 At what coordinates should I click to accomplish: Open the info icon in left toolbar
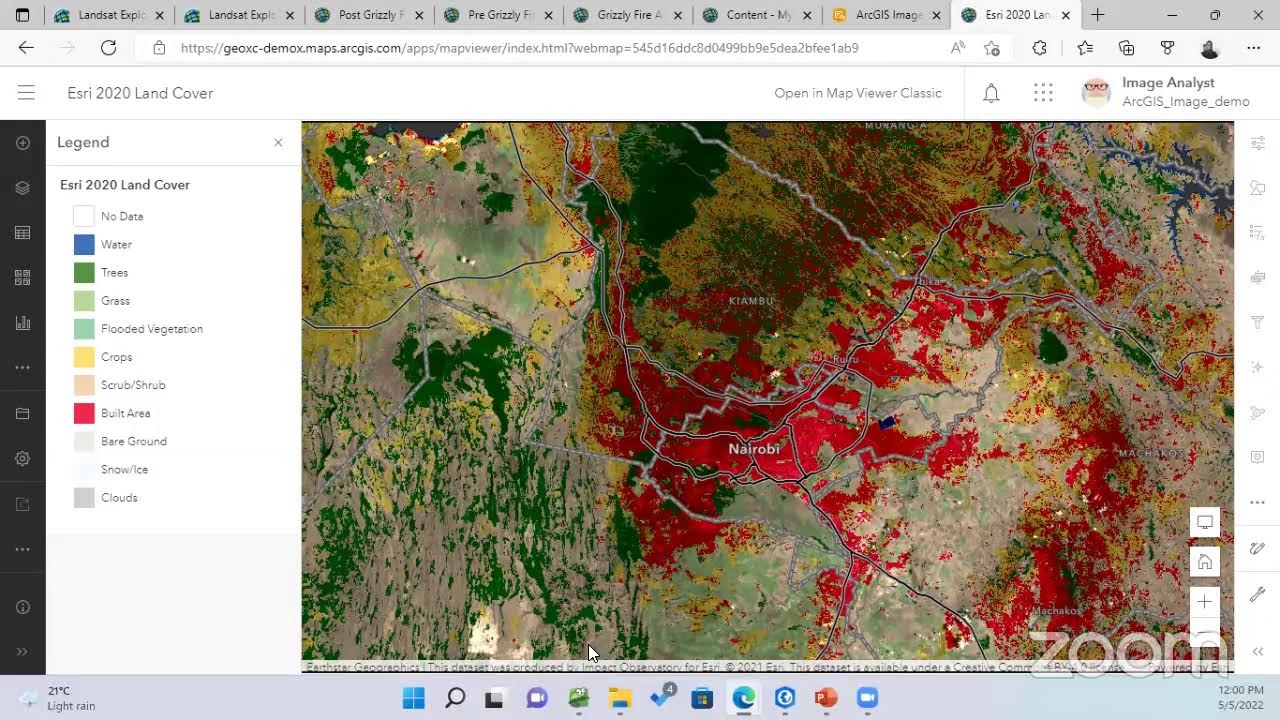[22, 607]
